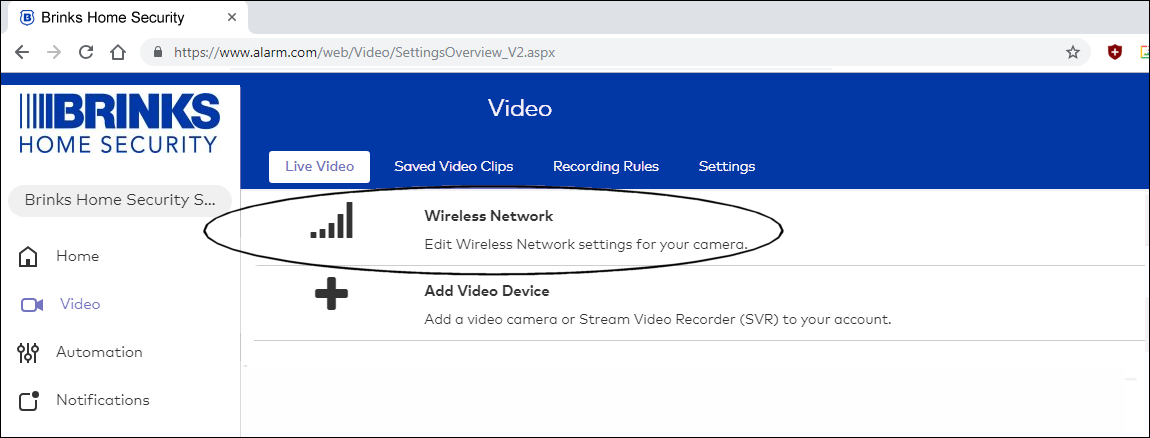The width and height of the screenshot is (1150, 438).
Task: Reload the page with refresh icon
Action: click(x=86, y=52)
